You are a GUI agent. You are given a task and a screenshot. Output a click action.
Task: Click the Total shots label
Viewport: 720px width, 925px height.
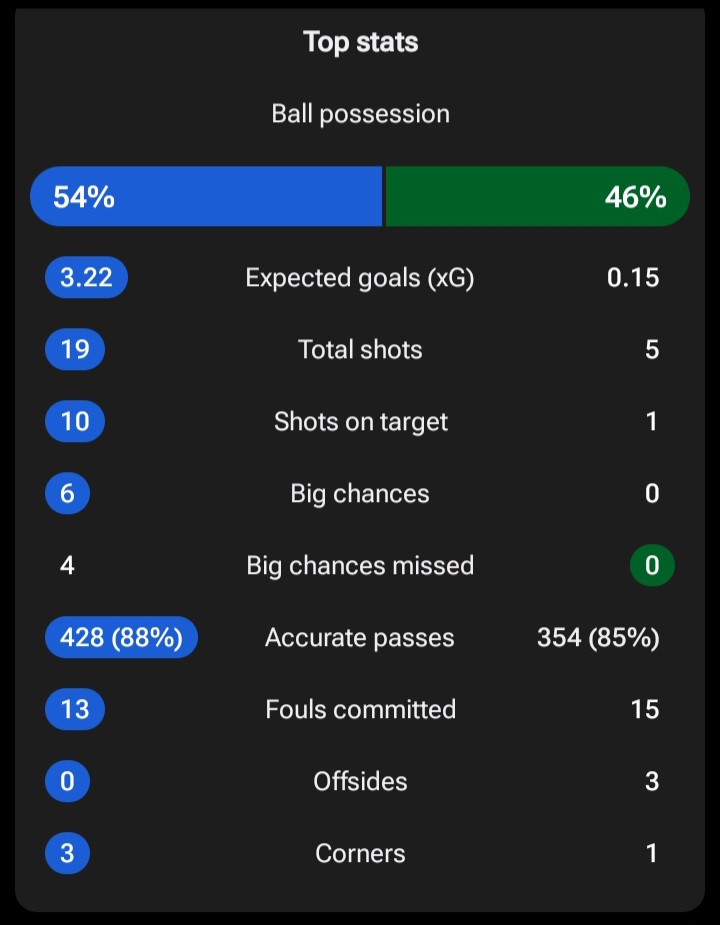coord(360,350)
